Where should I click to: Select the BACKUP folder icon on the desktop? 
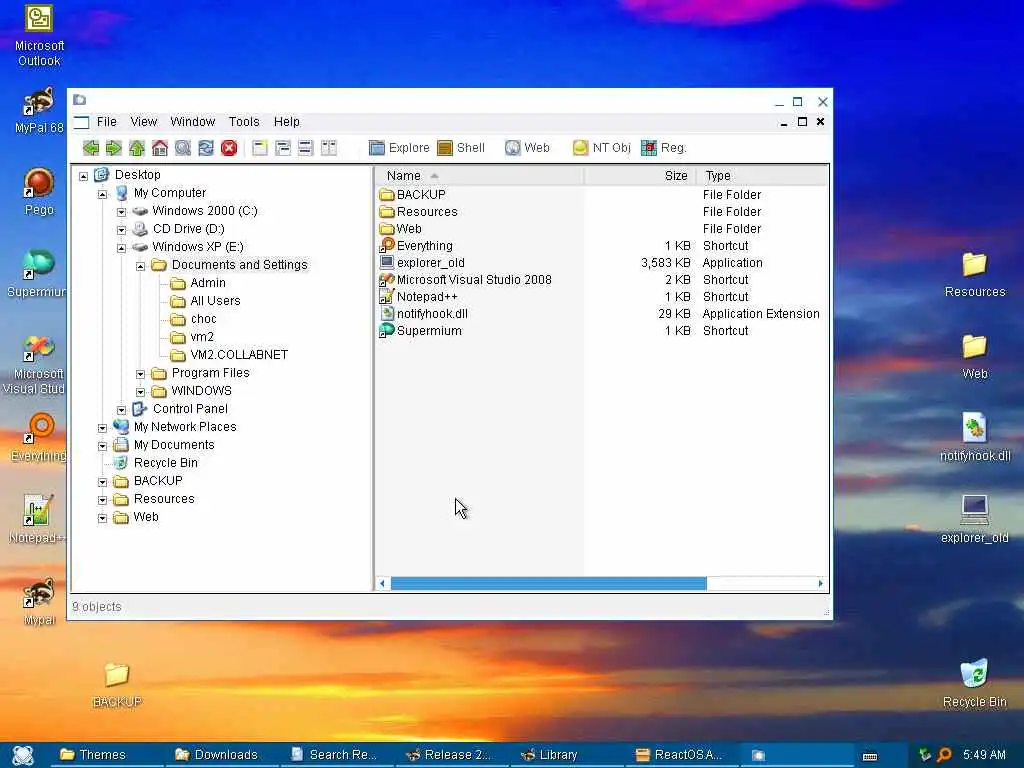pos(117,684)
